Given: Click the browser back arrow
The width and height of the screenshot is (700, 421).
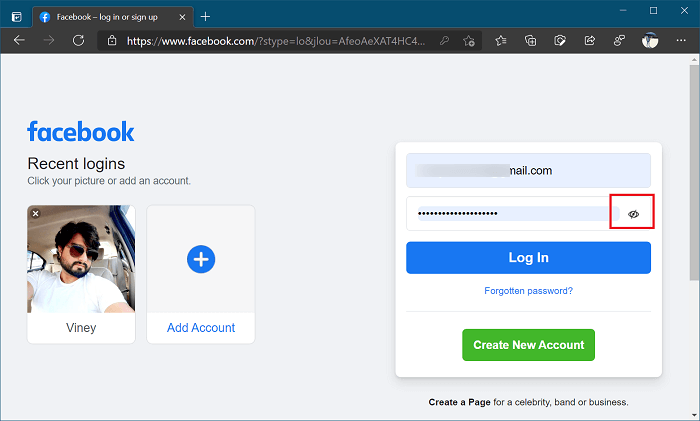Looking at the screenshot, I should click(x=19, y=41).
